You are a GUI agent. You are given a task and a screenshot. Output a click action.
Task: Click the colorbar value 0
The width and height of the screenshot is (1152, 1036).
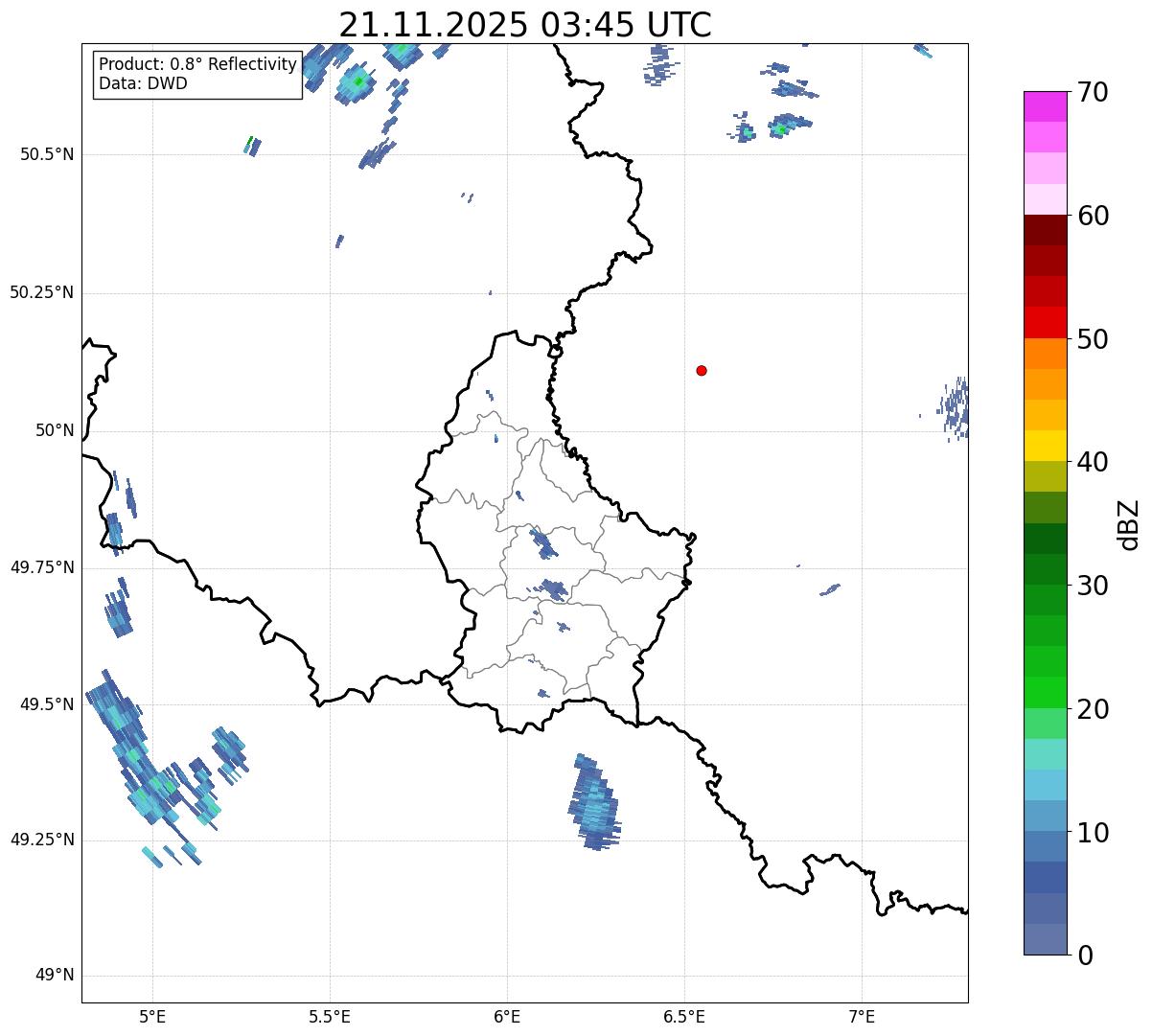[1085, 955]
